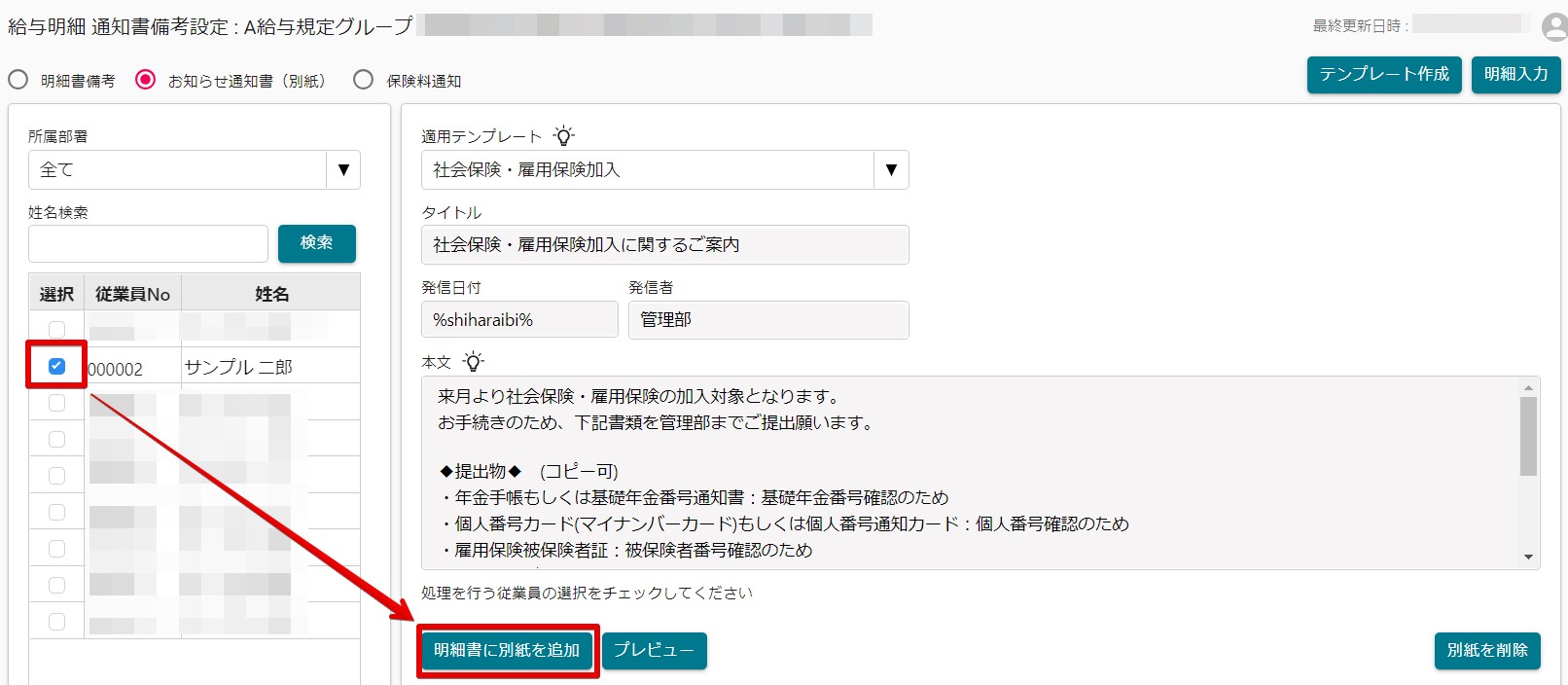The height and width of the screenshot is (685, 1568).
Task: Click the 発信日付 field showing %shiharaibi%
Action: pos(519,320)
